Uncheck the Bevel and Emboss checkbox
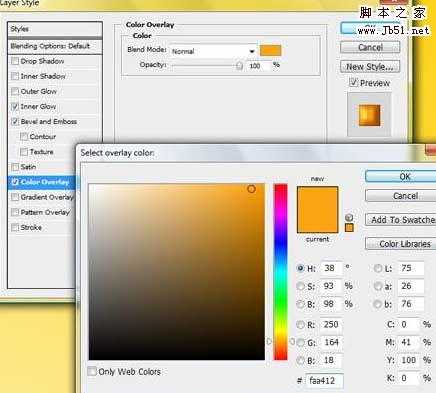The image size is (436, 393). [15, 122]
